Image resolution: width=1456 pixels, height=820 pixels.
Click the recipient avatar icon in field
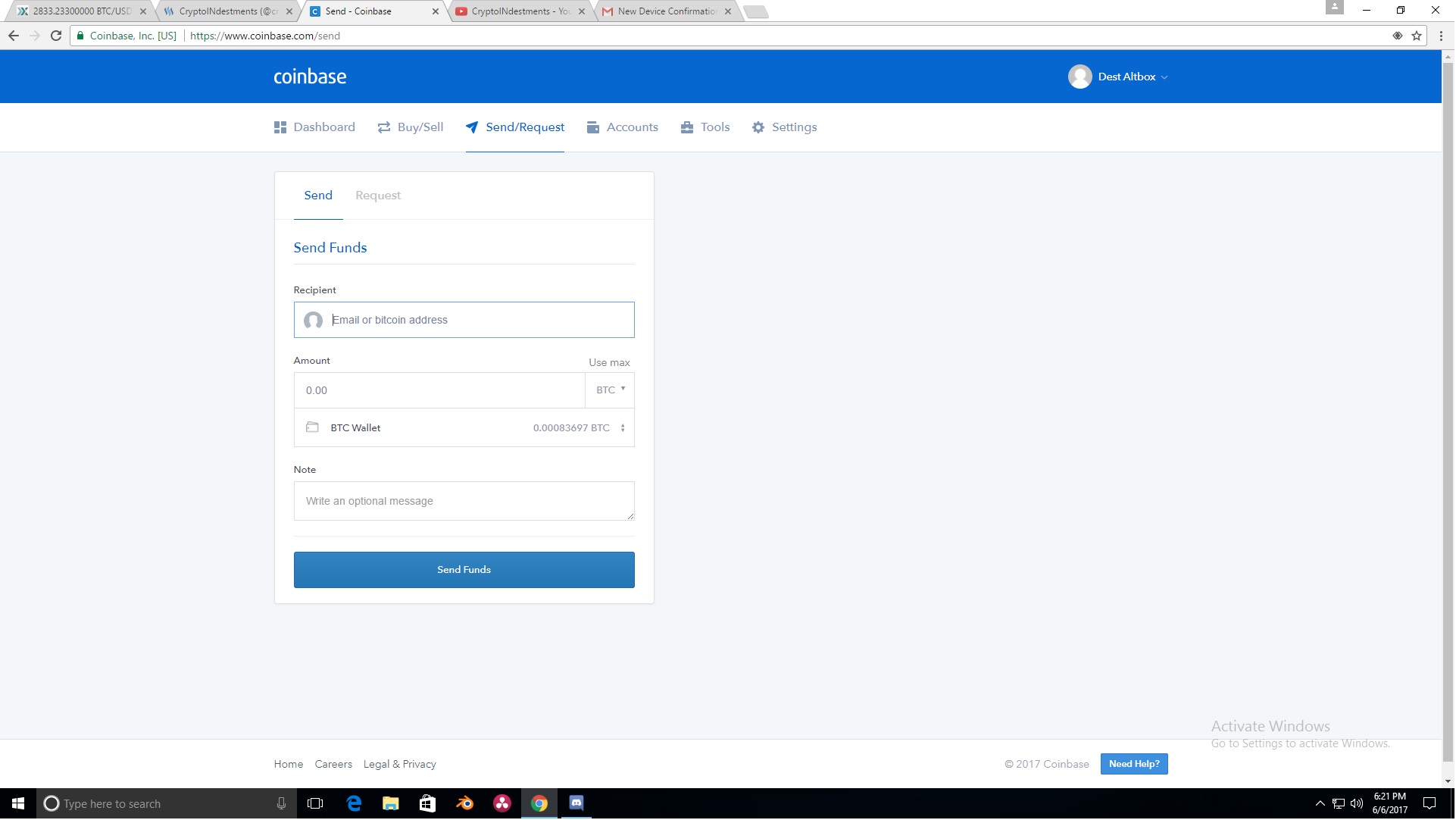click(x=313, y=321)
